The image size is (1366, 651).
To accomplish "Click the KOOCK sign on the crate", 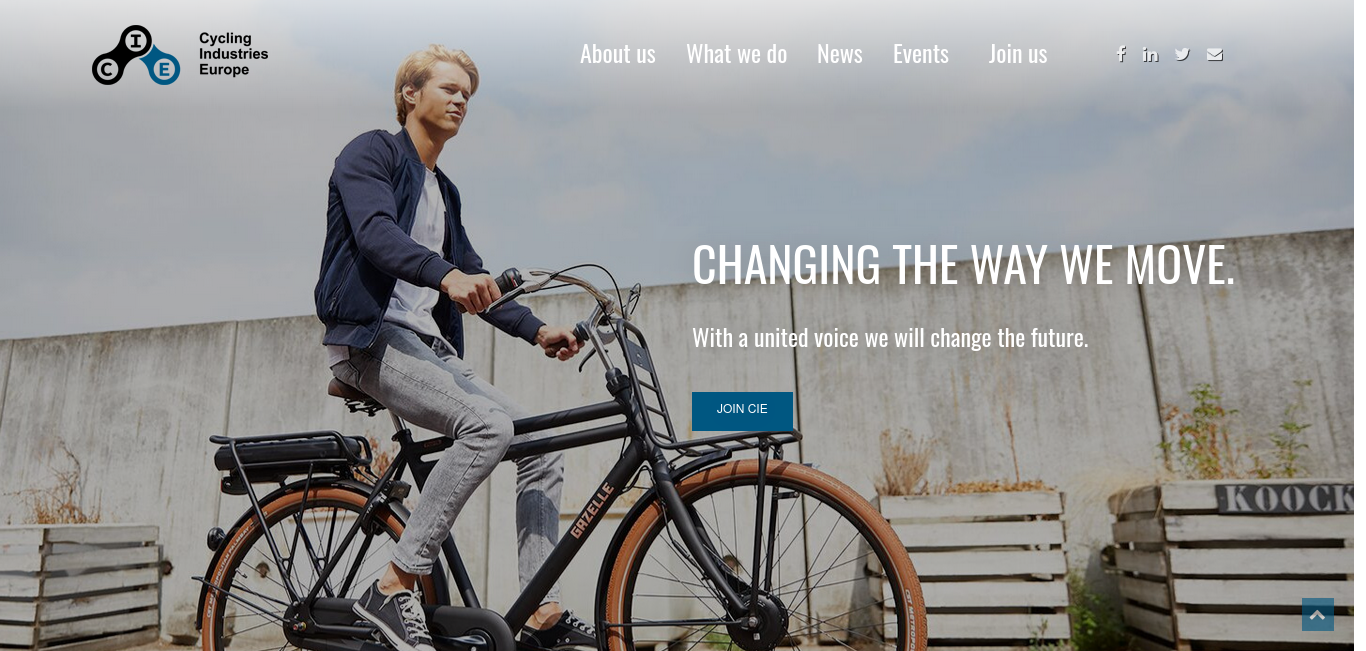I will [x=1286, y=499].
